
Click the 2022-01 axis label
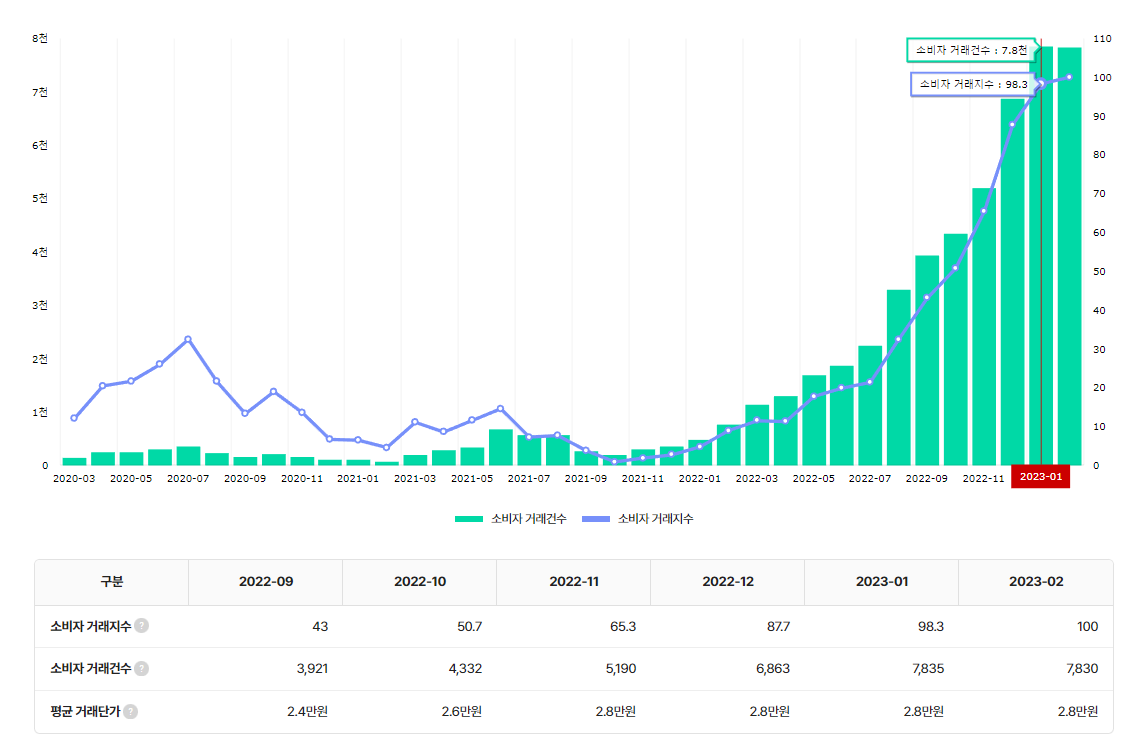click(x=699, y=478)
